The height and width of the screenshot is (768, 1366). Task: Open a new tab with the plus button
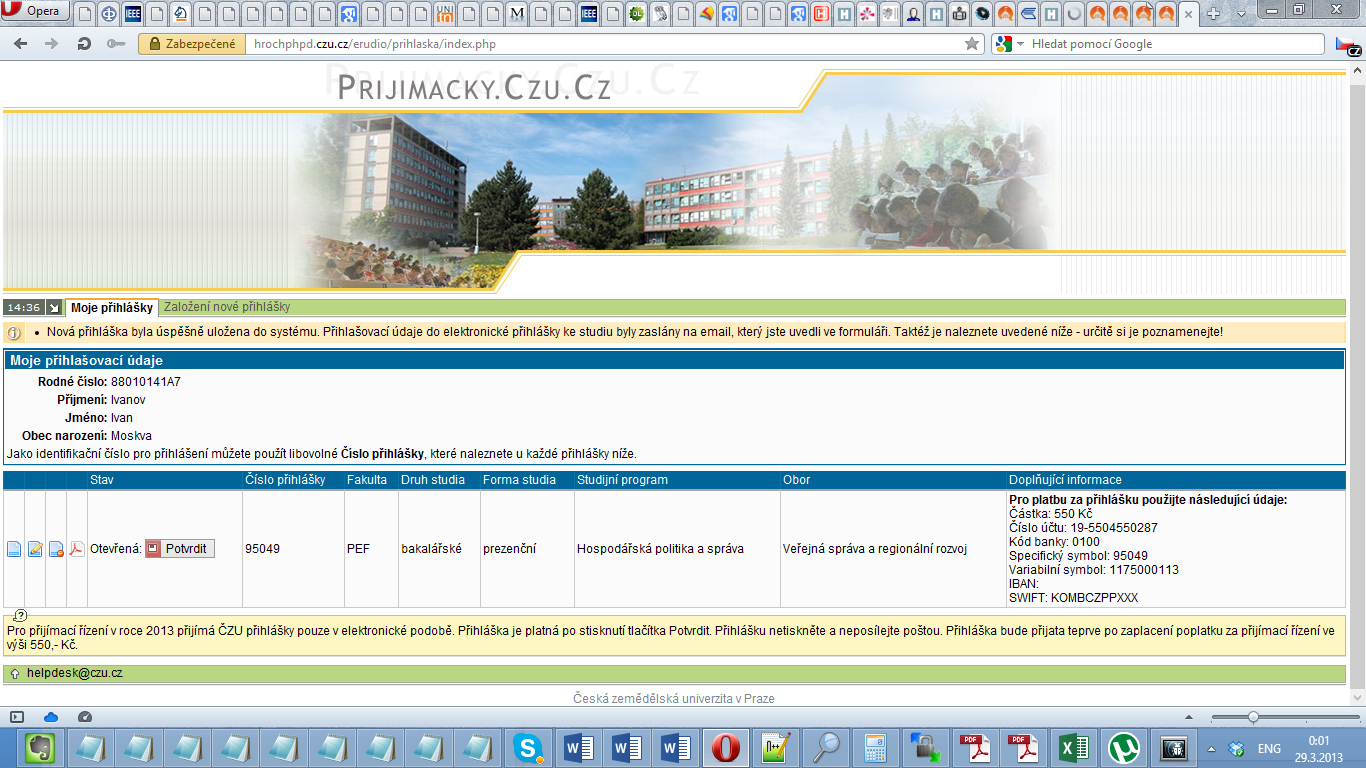coord(1214,13)
